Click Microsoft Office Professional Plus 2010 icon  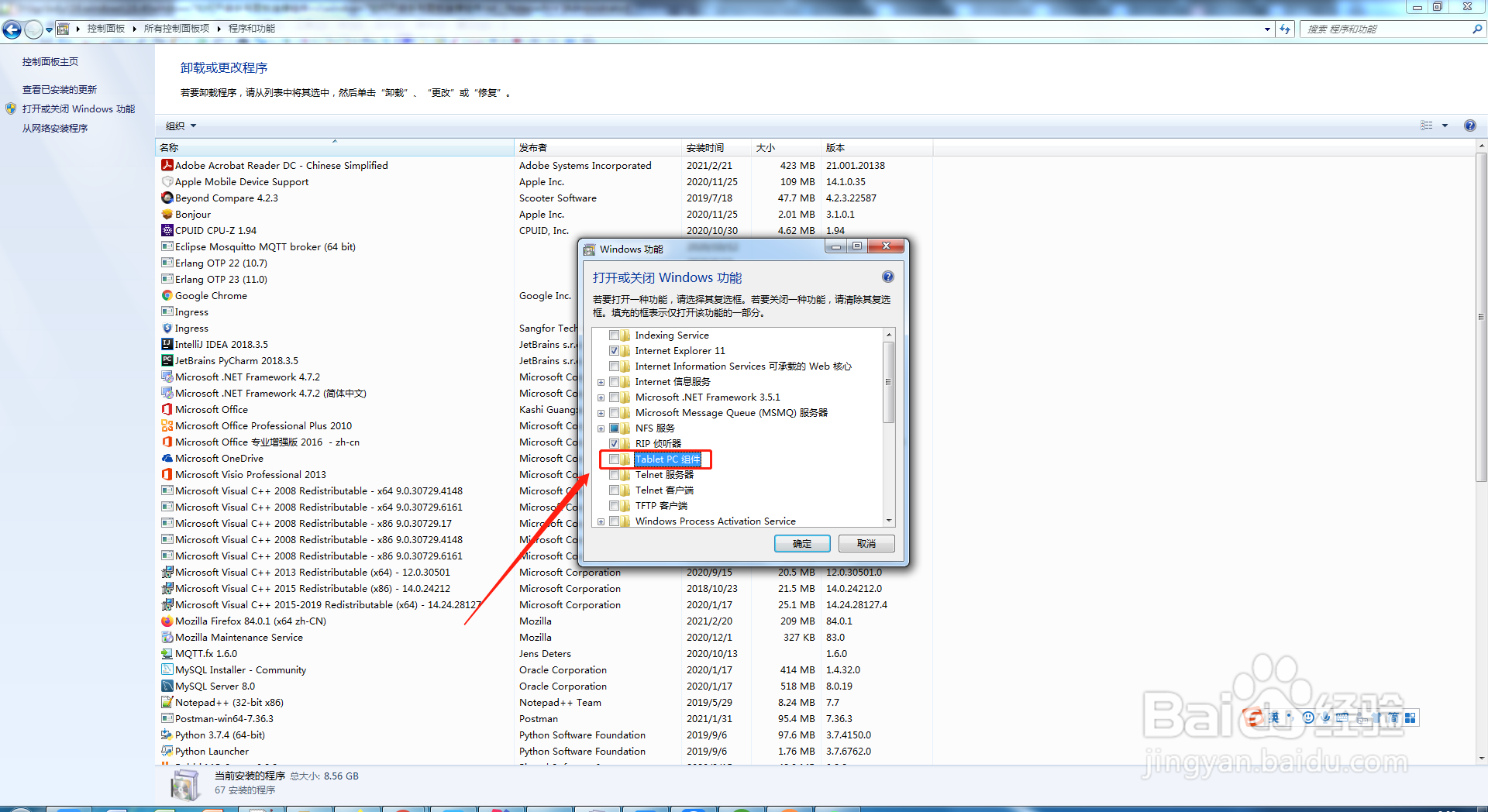coord(167,425)
